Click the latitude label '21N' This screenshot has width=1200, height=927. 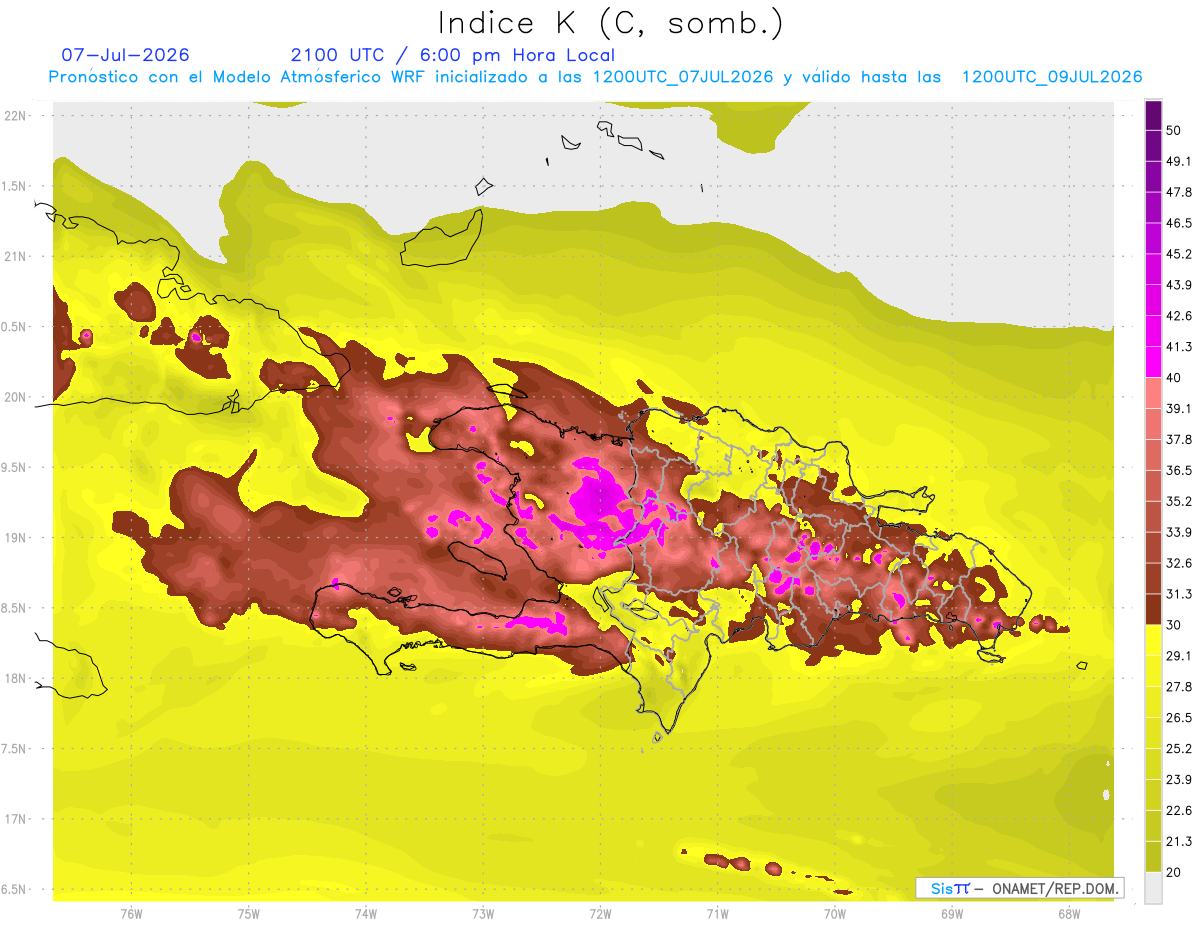[16, 256]
